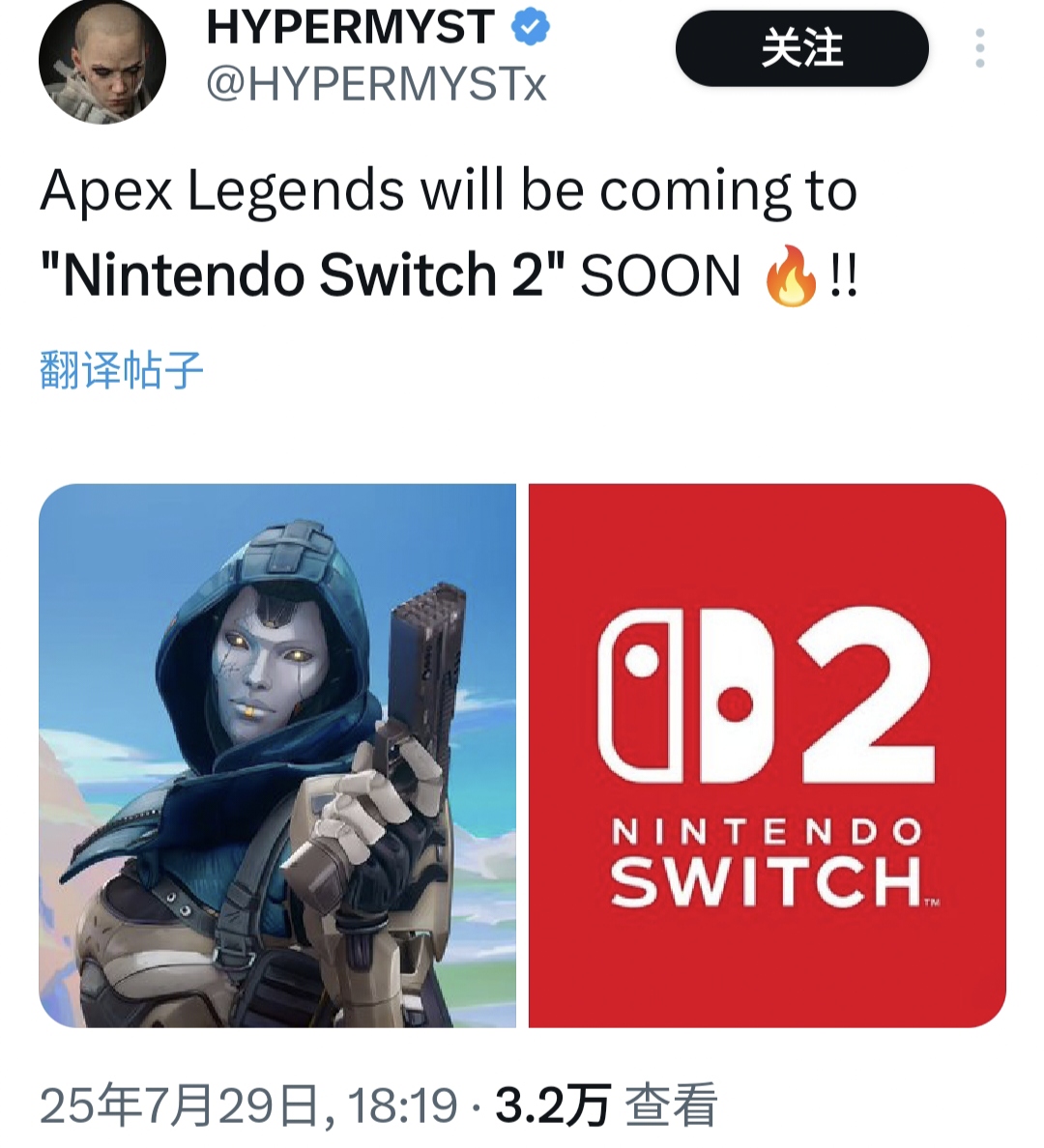Open the three-dot more options menu
The height and width of the screenshot is (1148, 1044).
click(x=980, y=48)
